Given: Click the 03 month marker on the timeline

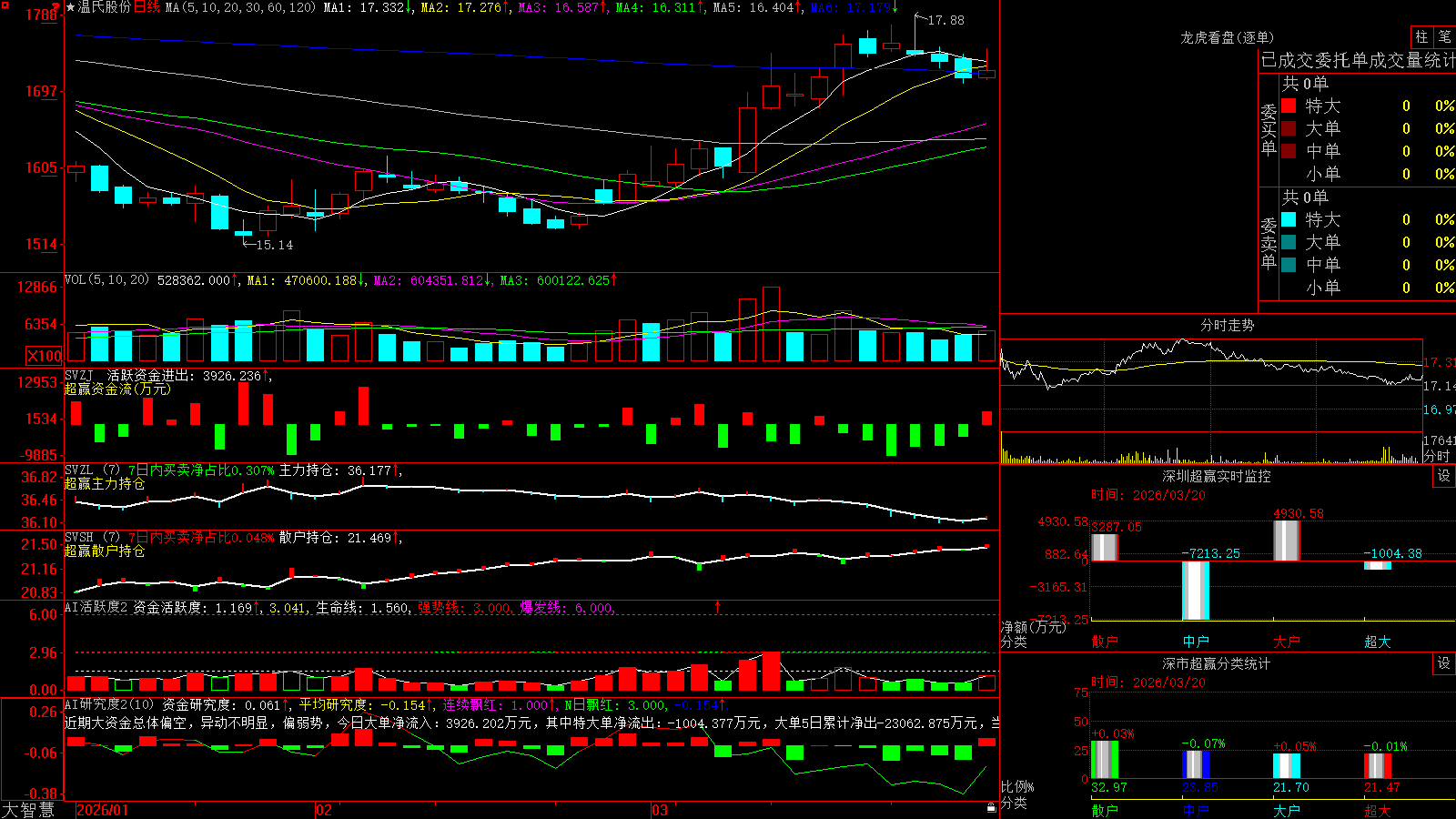Looking at the screenshot, I should pyautogui.click(x=660, y=810).
